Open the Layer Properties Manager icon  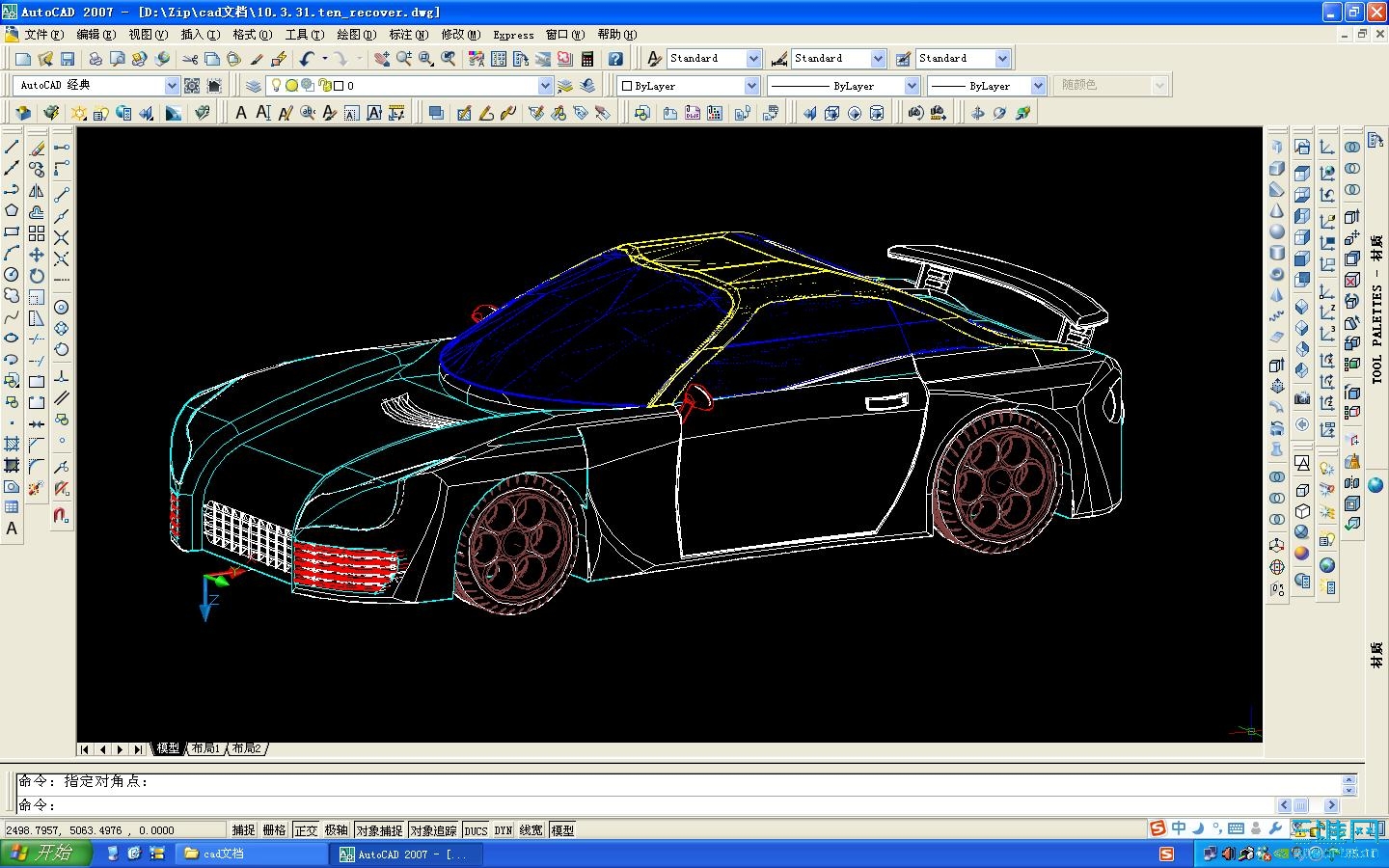(254, 86)
